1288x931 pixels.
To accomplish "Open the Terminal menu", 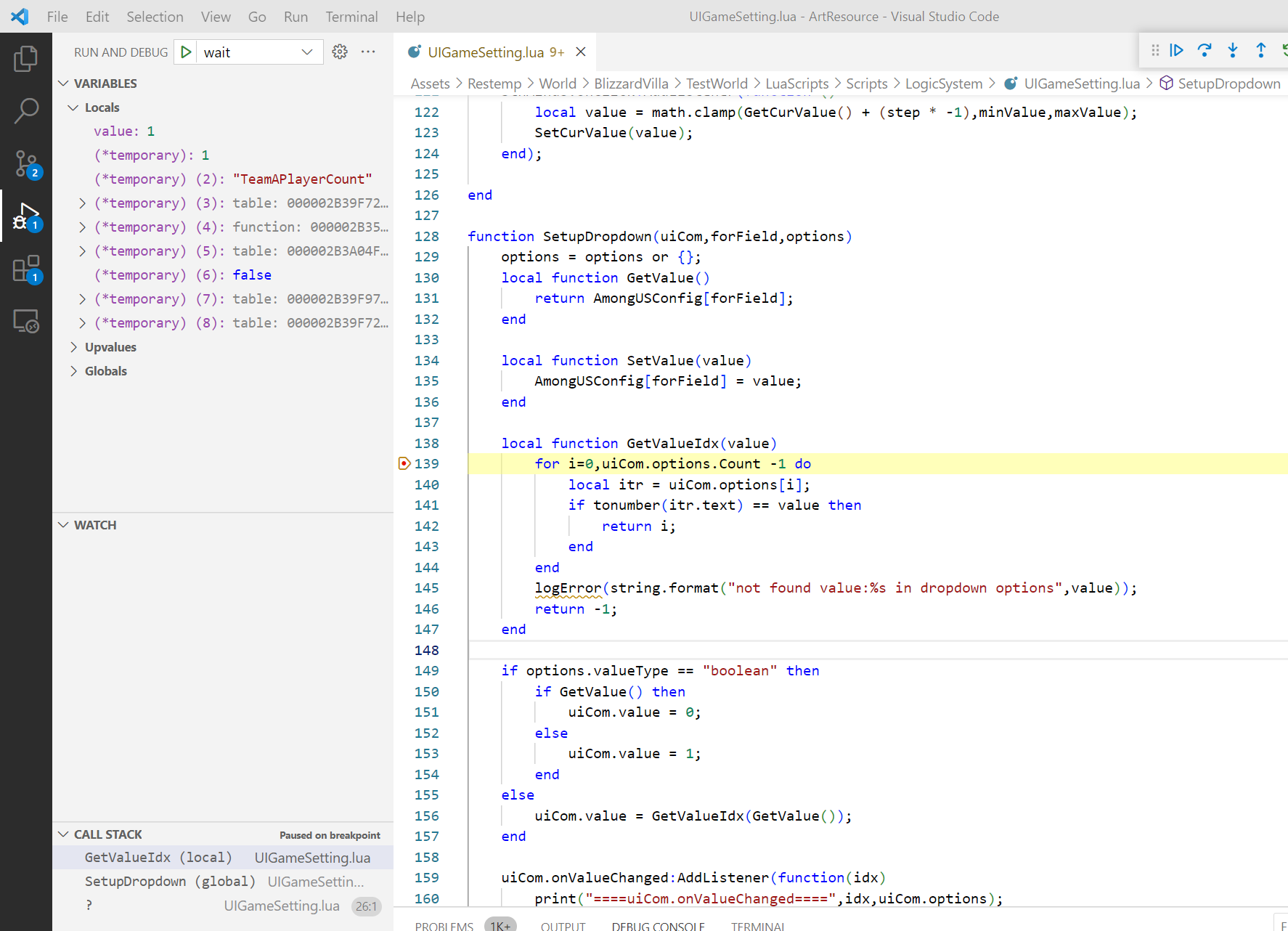I will (x=351, y=17).
